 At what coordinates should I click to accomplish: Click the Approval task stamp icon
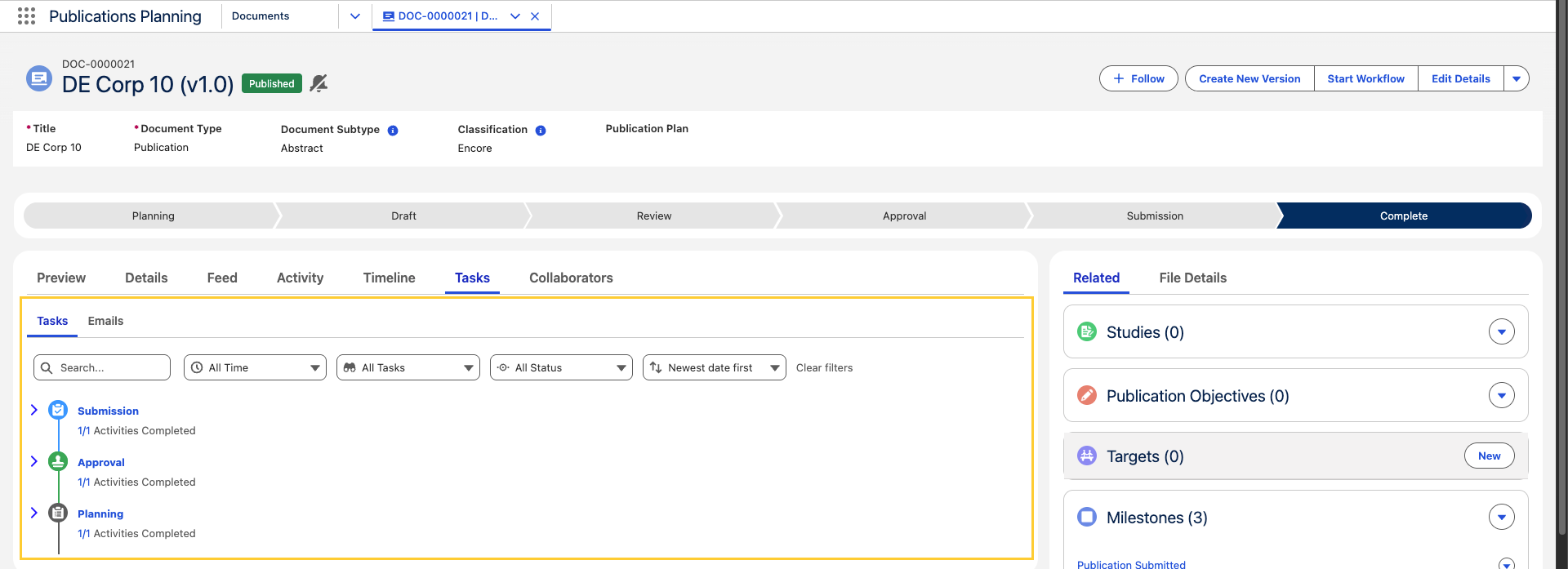[58, 461]
